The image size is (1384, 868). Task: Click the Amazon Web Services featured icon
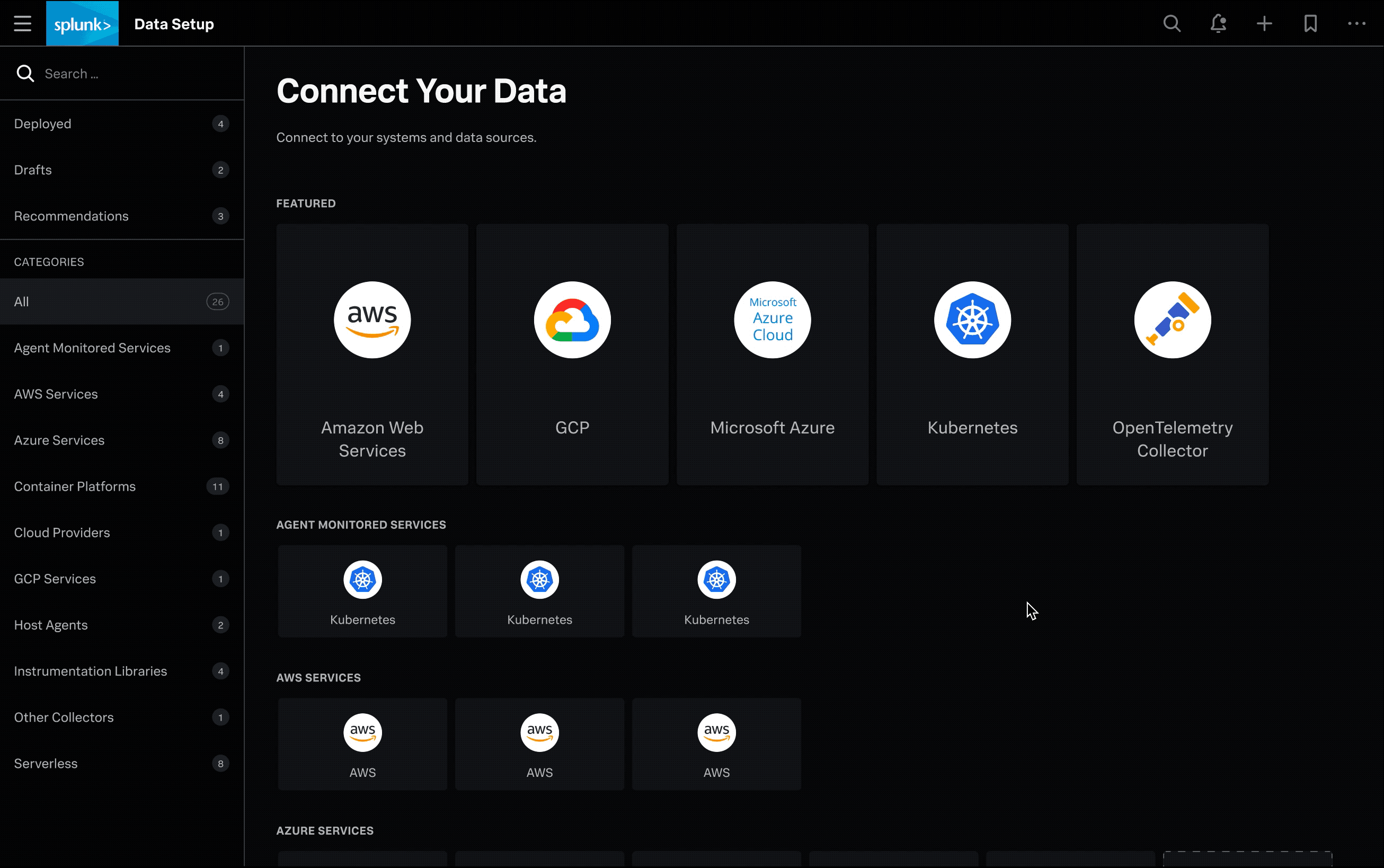(372, 318)
